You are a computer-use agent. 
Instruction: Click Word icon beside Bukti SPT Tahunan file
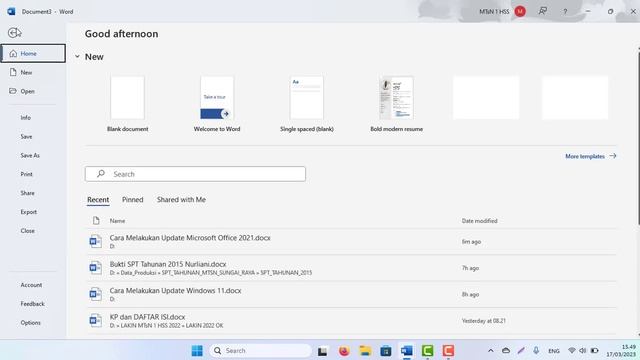coord(96,268)
